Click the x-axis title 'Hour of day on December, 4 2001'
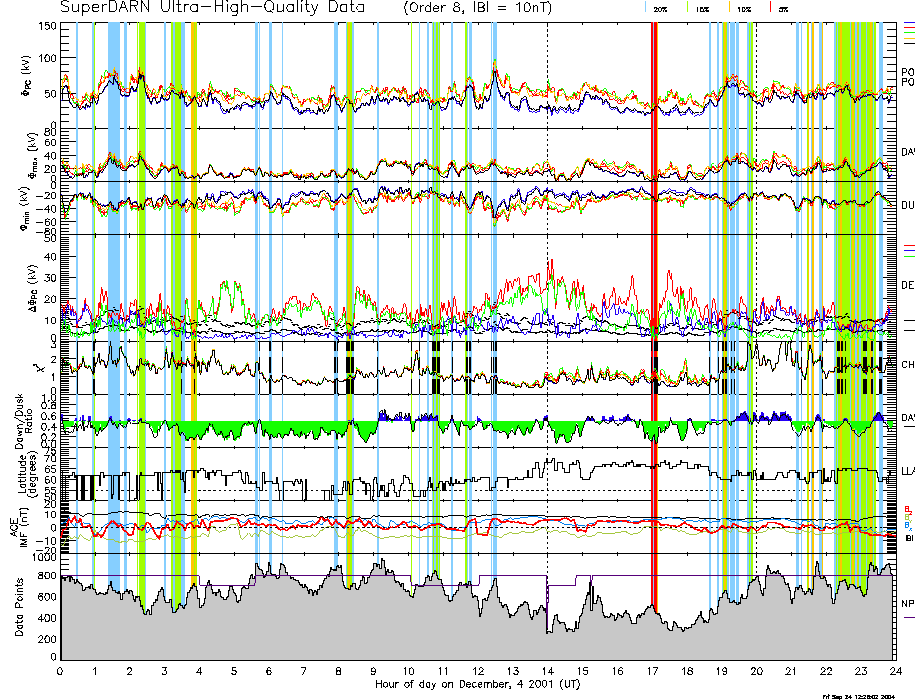The image size is (915, 700). pyautogui.click(x=476, y=684)
